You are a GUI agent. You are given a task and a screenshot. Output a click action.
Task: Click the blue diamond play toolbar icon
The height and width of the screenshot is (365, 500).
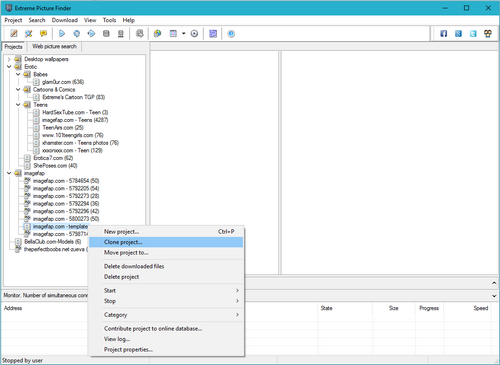tap(91, 33)
